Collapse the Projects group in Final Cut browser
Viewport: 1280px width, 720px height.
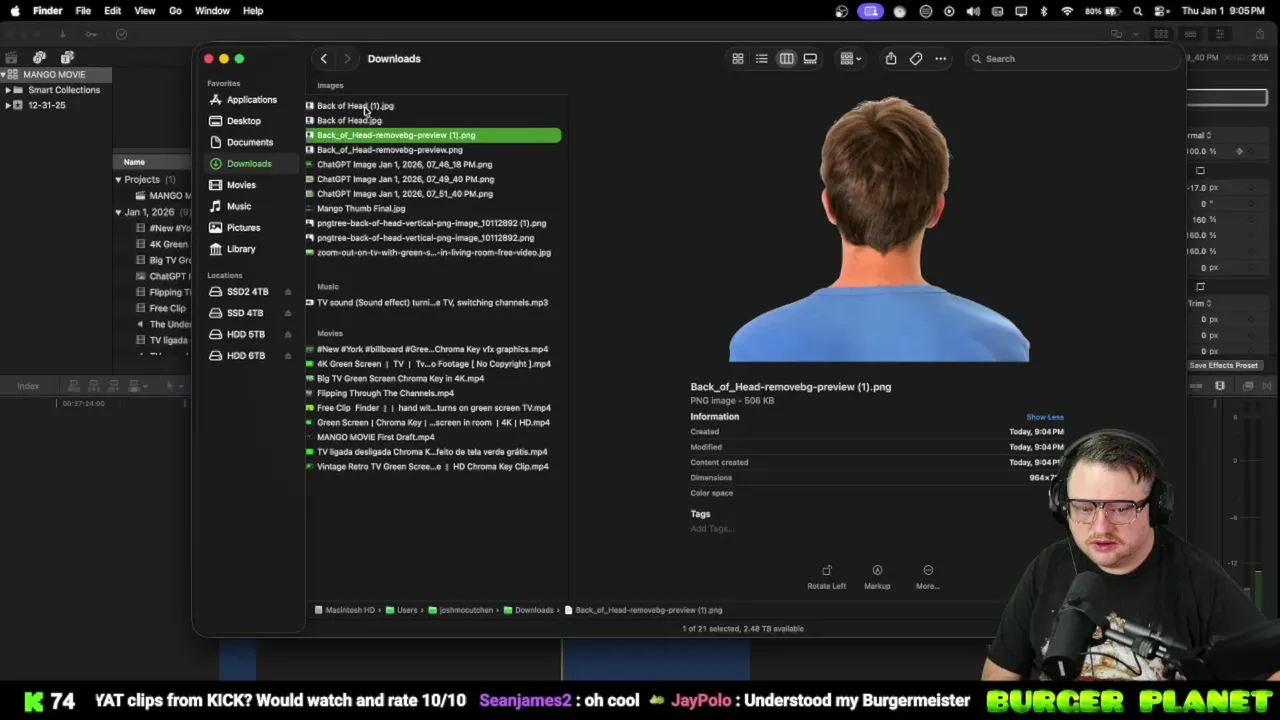(118, 180)
